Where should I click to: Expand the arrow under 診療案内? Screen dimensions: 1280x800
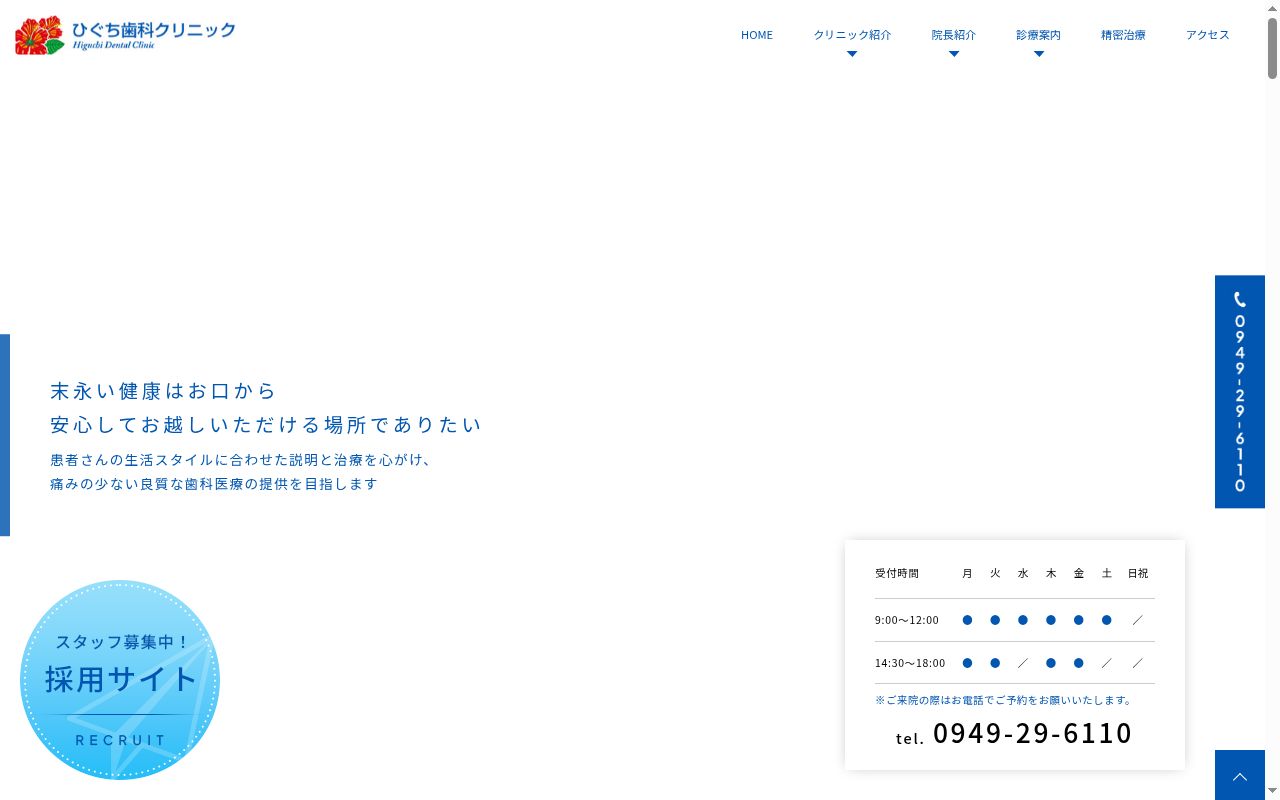click(1039, 54)
